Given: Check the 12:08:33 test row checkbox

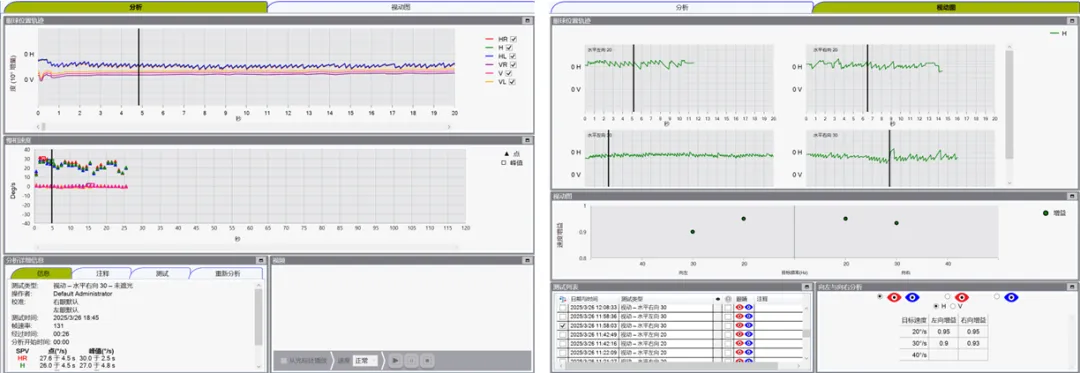Looking at the screenshot, I should pyautogui.click(x=564, y=308).
